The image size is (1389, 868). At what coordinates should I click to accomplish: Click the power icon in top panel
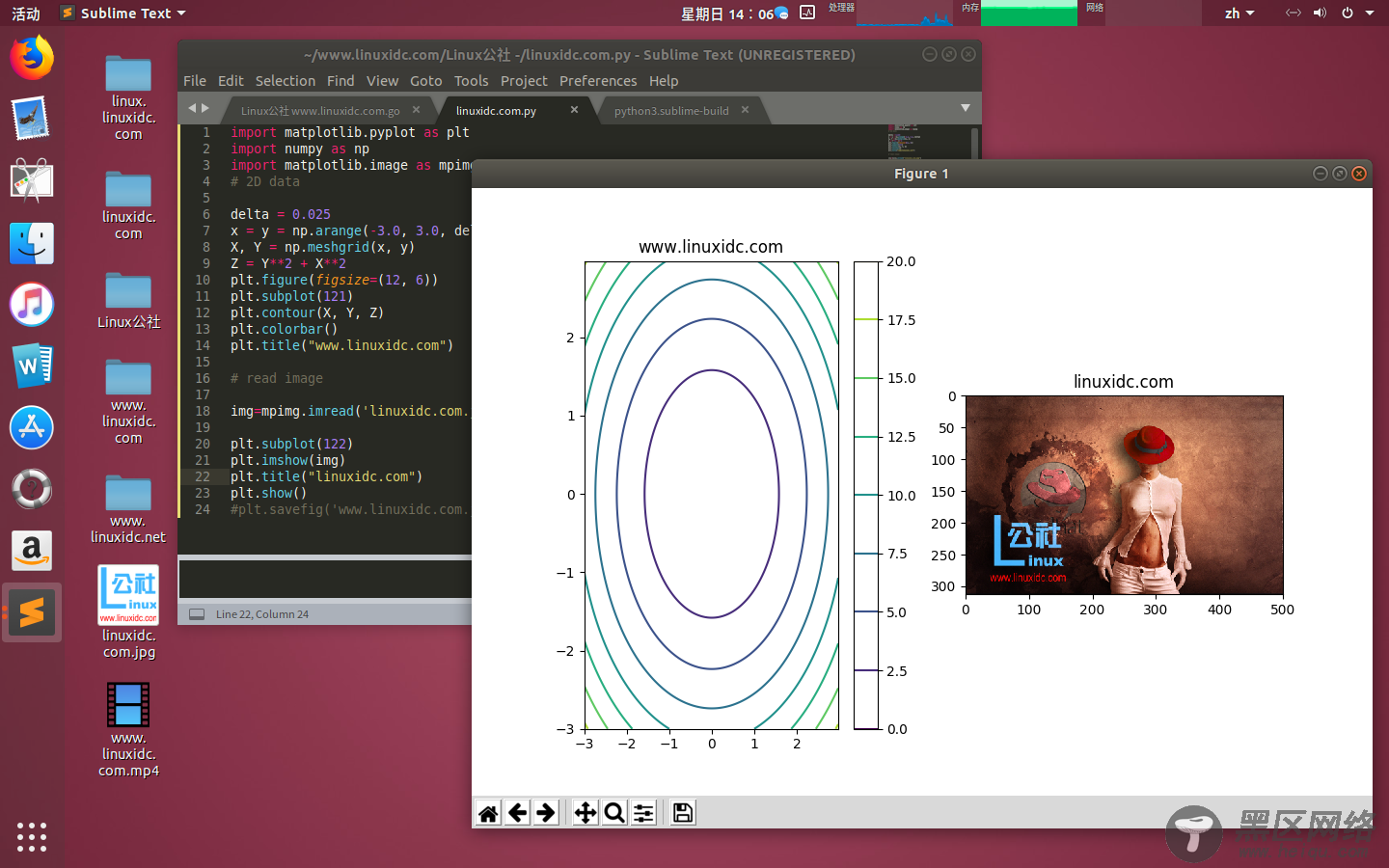[1348, 14]
